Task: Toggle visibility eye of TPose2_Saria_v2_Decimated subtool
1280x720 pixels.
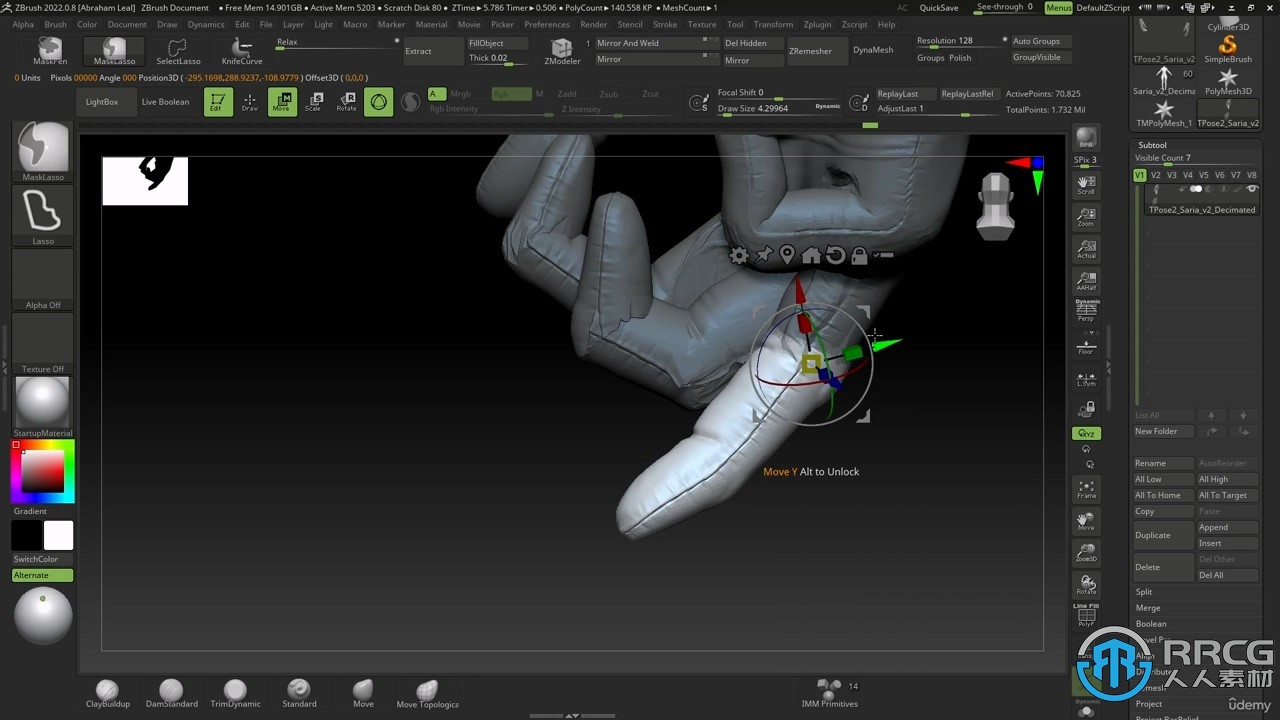Action: tap(1252, 189)
